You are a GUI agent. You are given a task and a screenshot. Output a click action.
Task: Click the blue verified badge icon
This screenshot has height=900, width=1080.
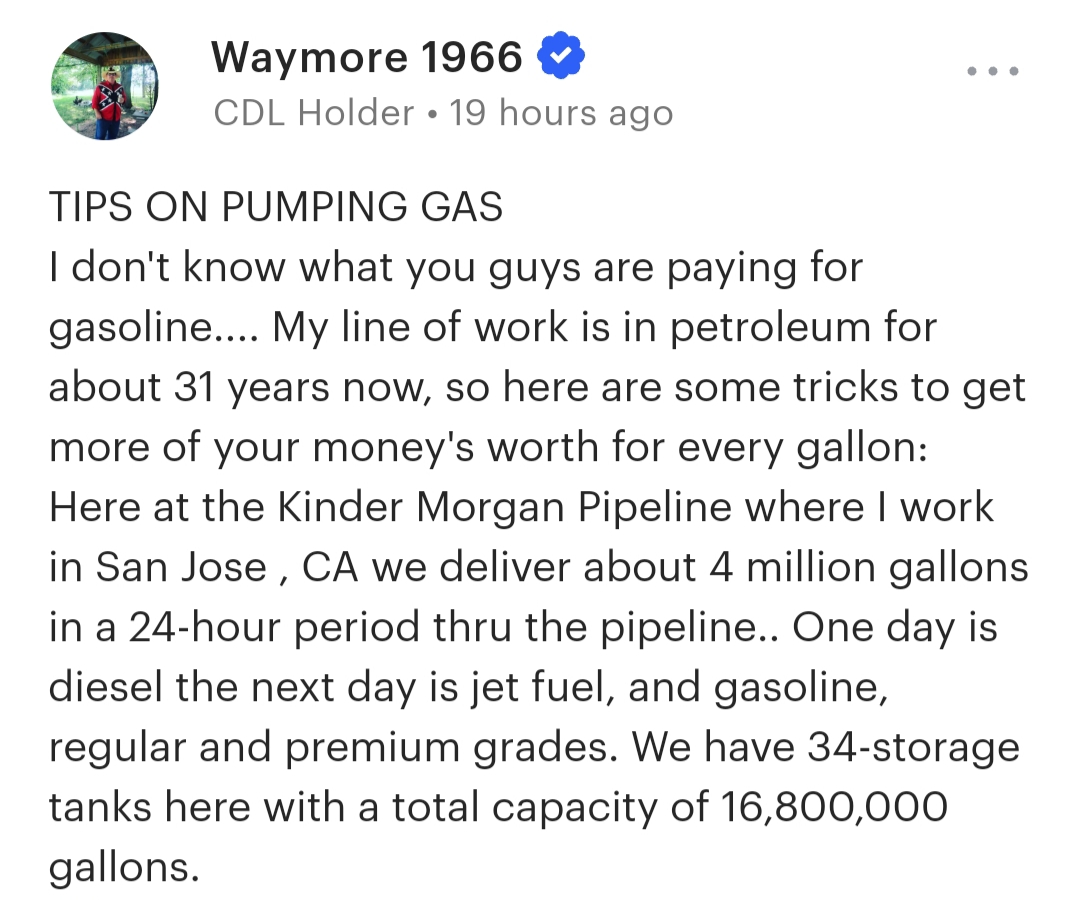pyautogui.click(x=561, y=59)
